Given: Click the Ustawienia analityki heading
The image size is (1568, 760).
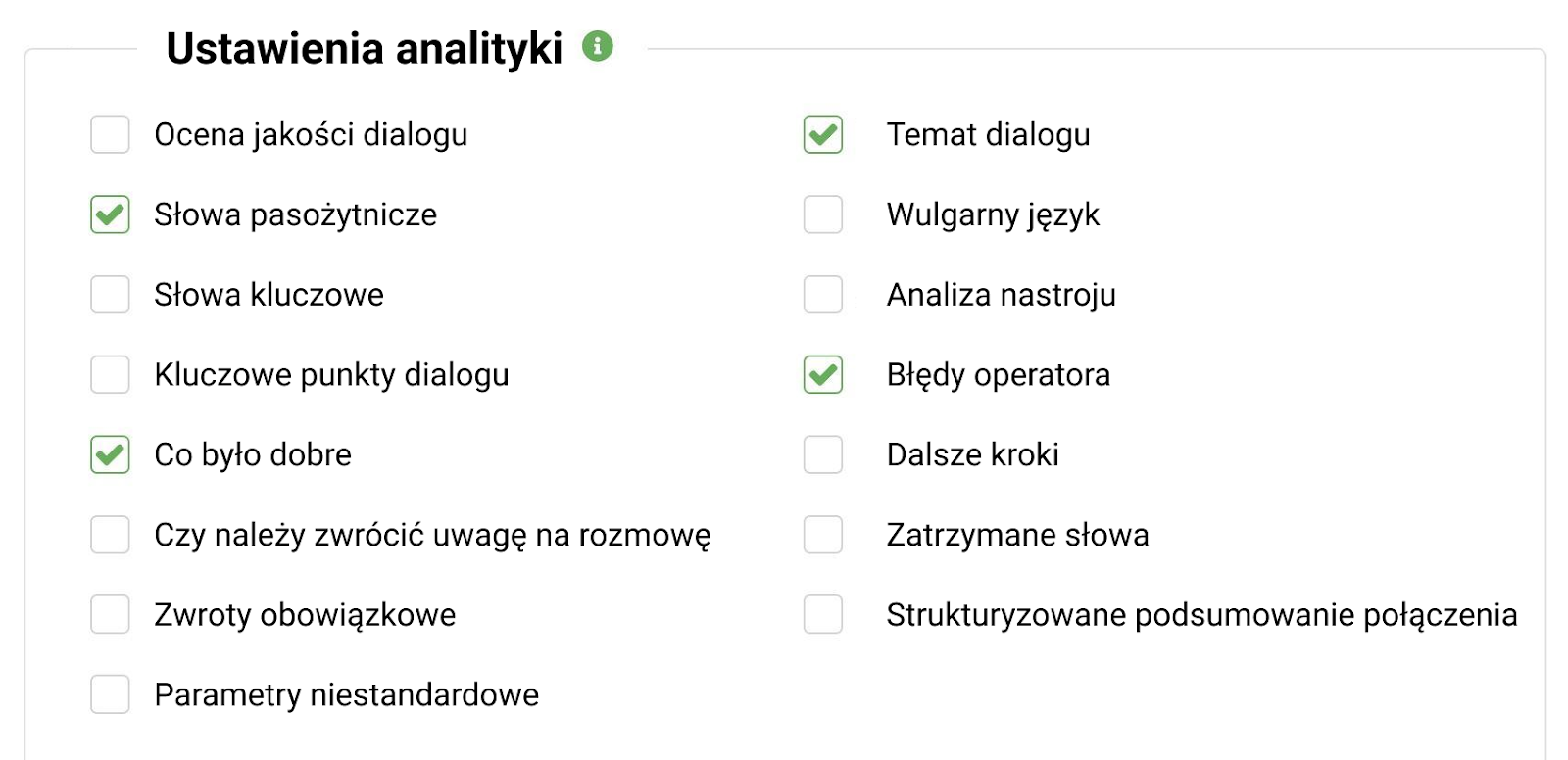Looking at the screenshot, I should (365, 48).
